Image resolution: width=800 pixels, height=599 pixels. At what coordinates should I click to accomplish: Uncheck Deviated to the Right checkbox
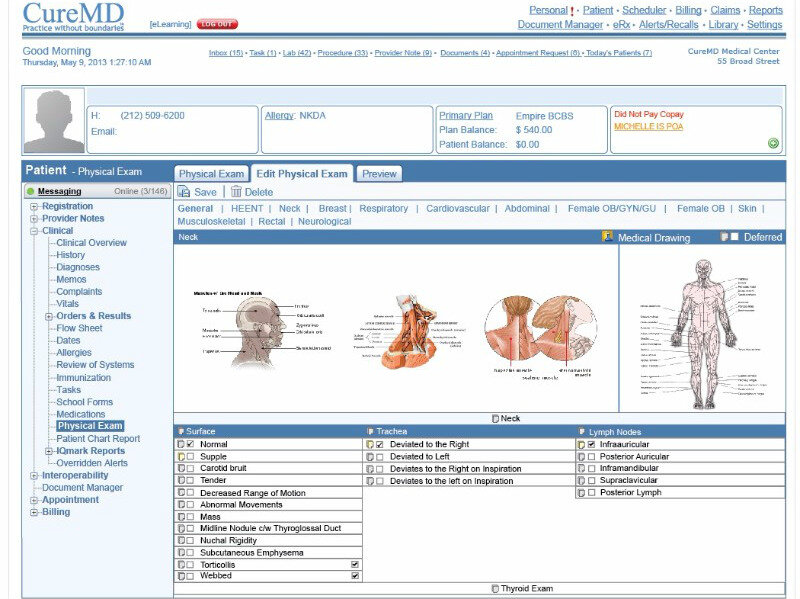380,444
